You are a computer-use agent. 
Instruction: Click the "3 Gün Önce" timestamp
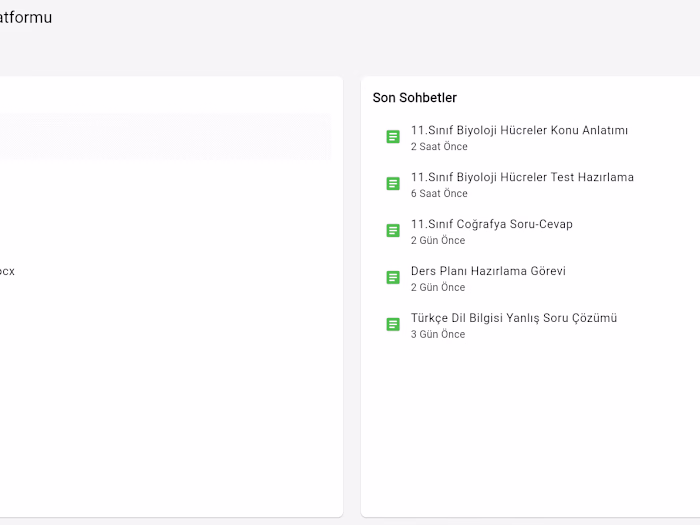[438, 335]
